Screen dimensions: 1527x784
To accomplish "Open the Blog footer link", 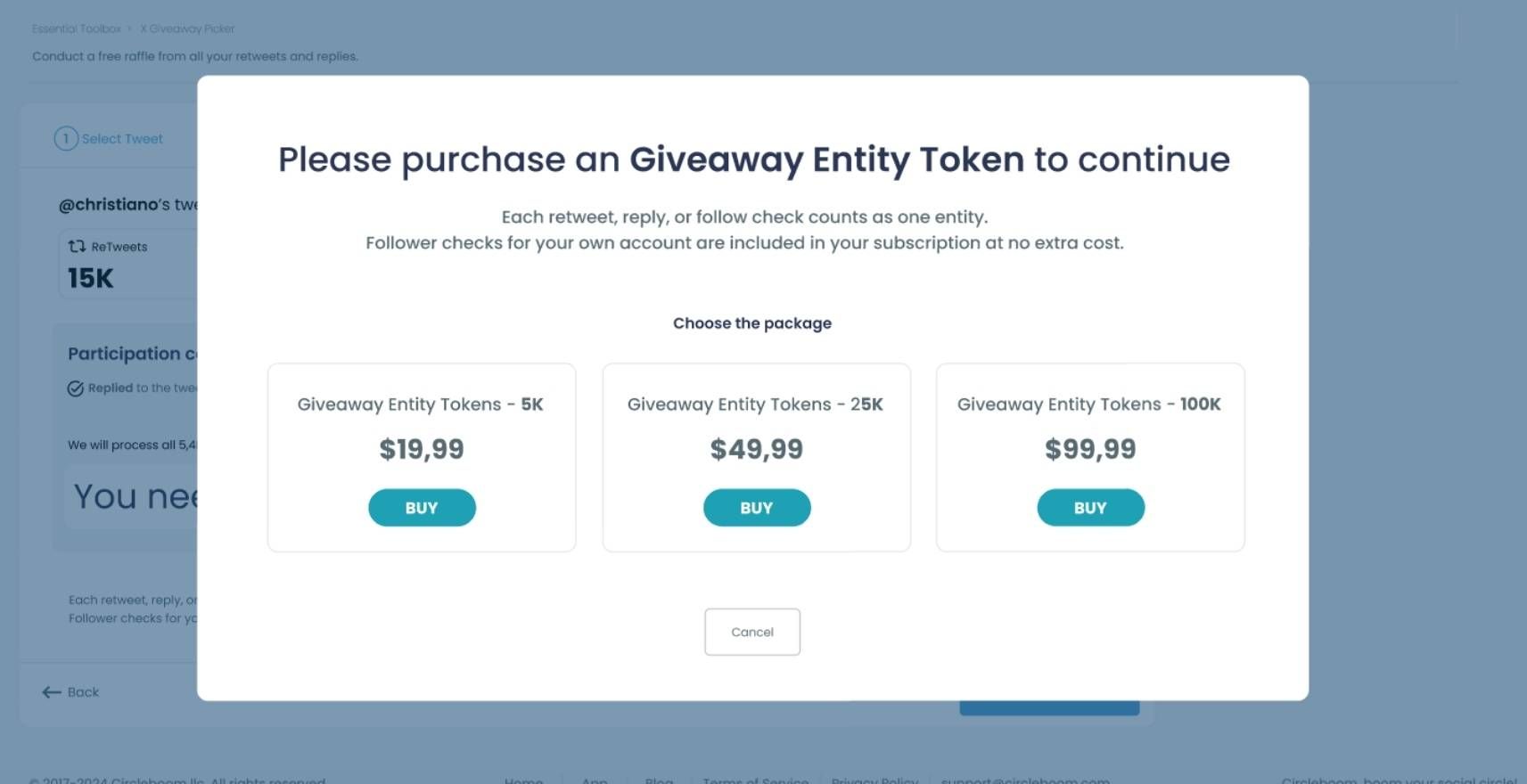I will point(658,780).
